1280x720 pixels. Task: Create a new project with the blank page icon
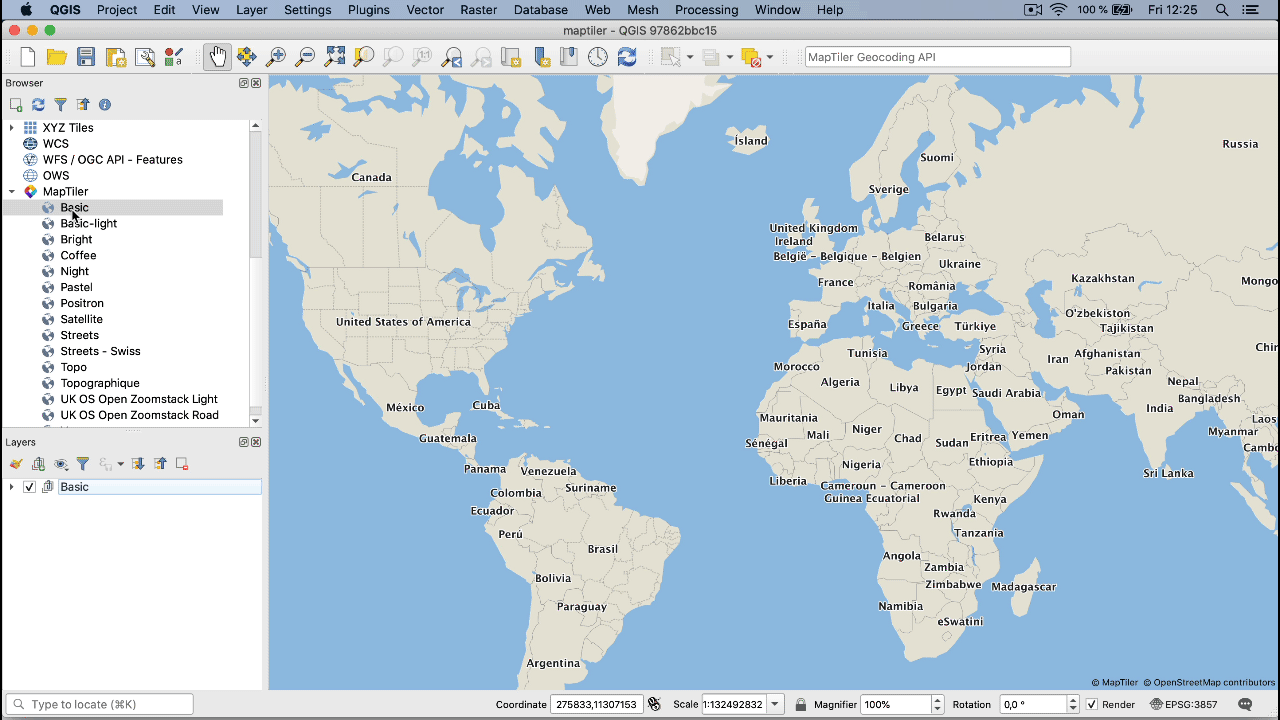(28, 57)
